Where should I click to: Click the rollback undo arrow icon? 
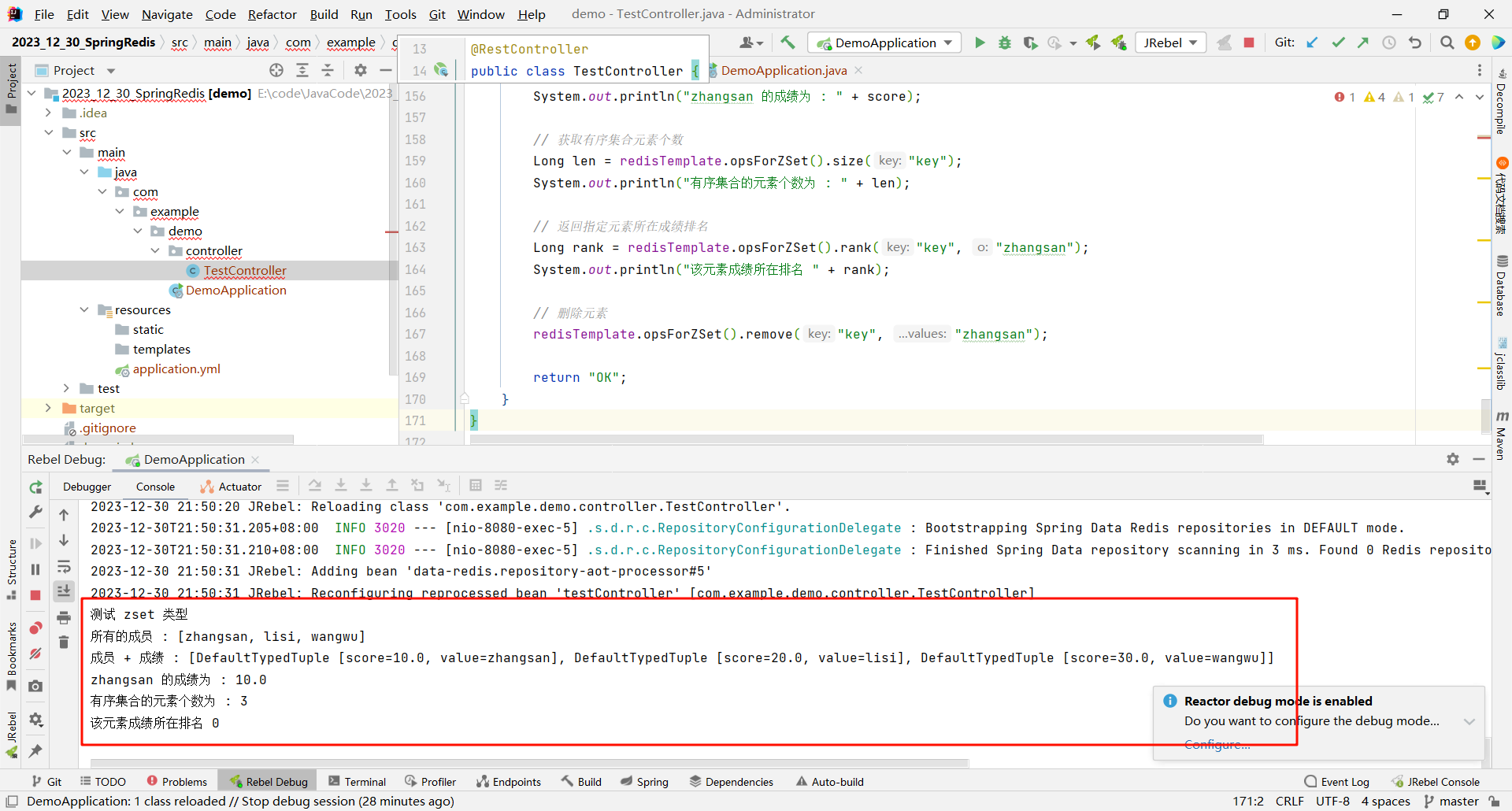[1415, 43]
